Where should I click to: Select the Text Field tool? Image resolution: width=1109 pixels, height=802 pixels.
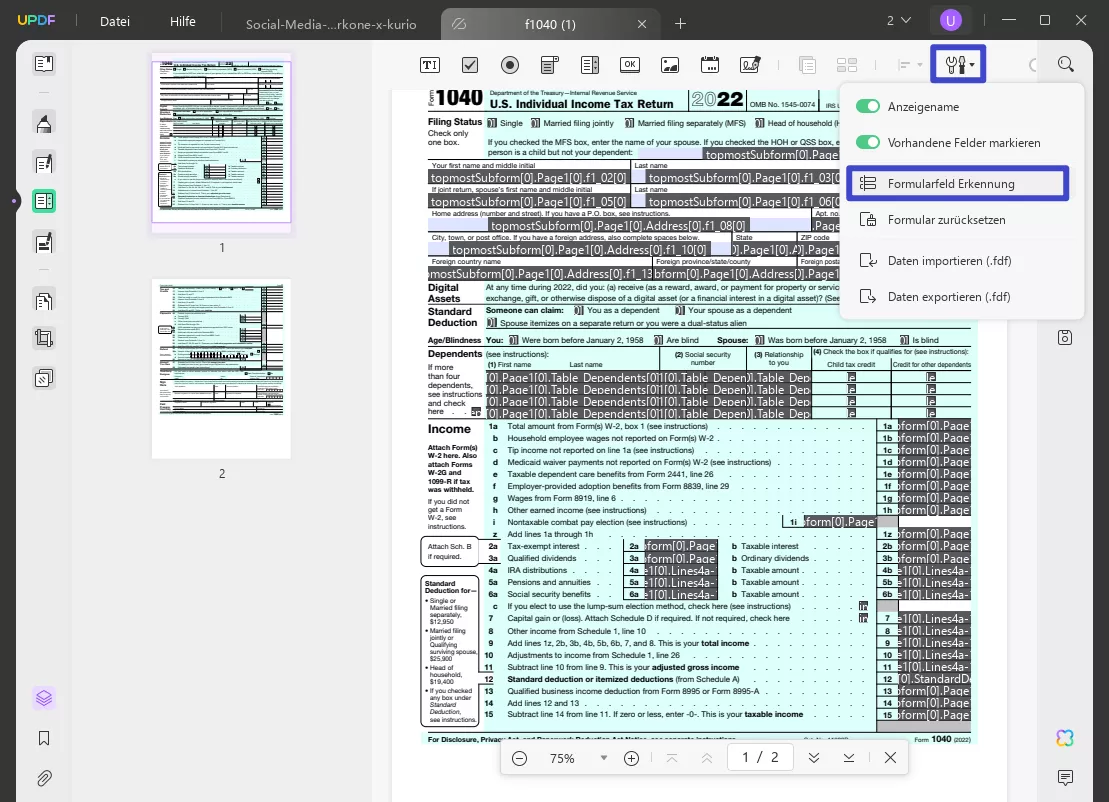coord(429,64)
